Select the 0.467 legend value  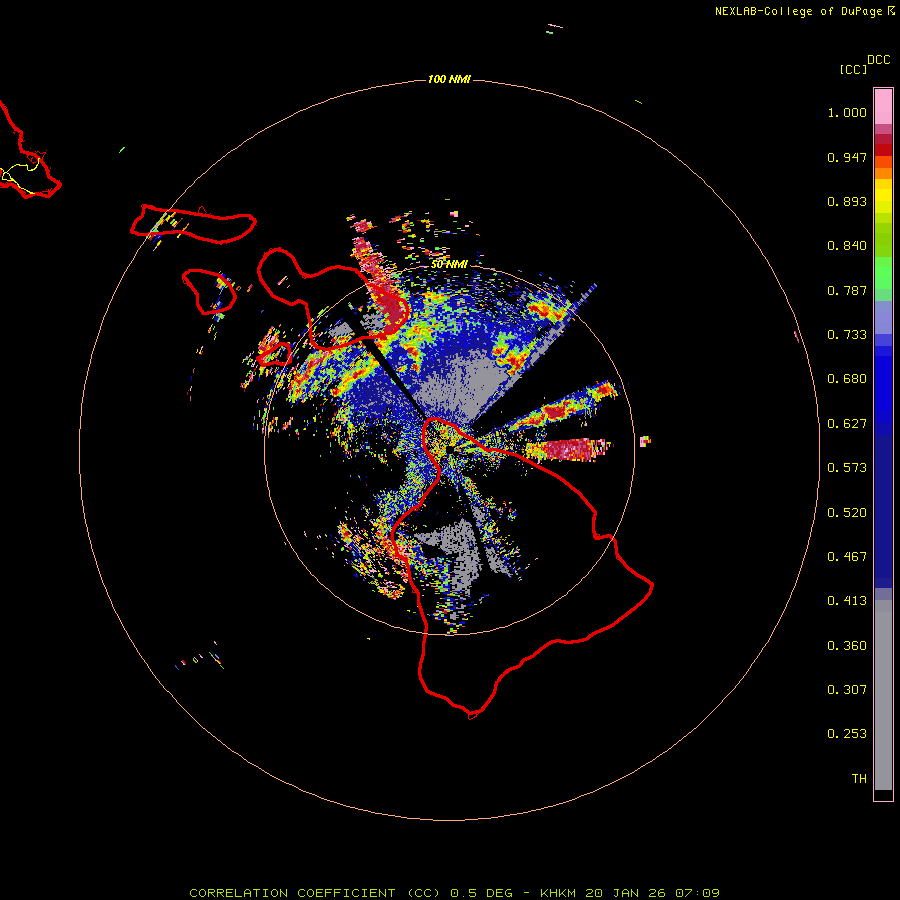coord(847,557)
